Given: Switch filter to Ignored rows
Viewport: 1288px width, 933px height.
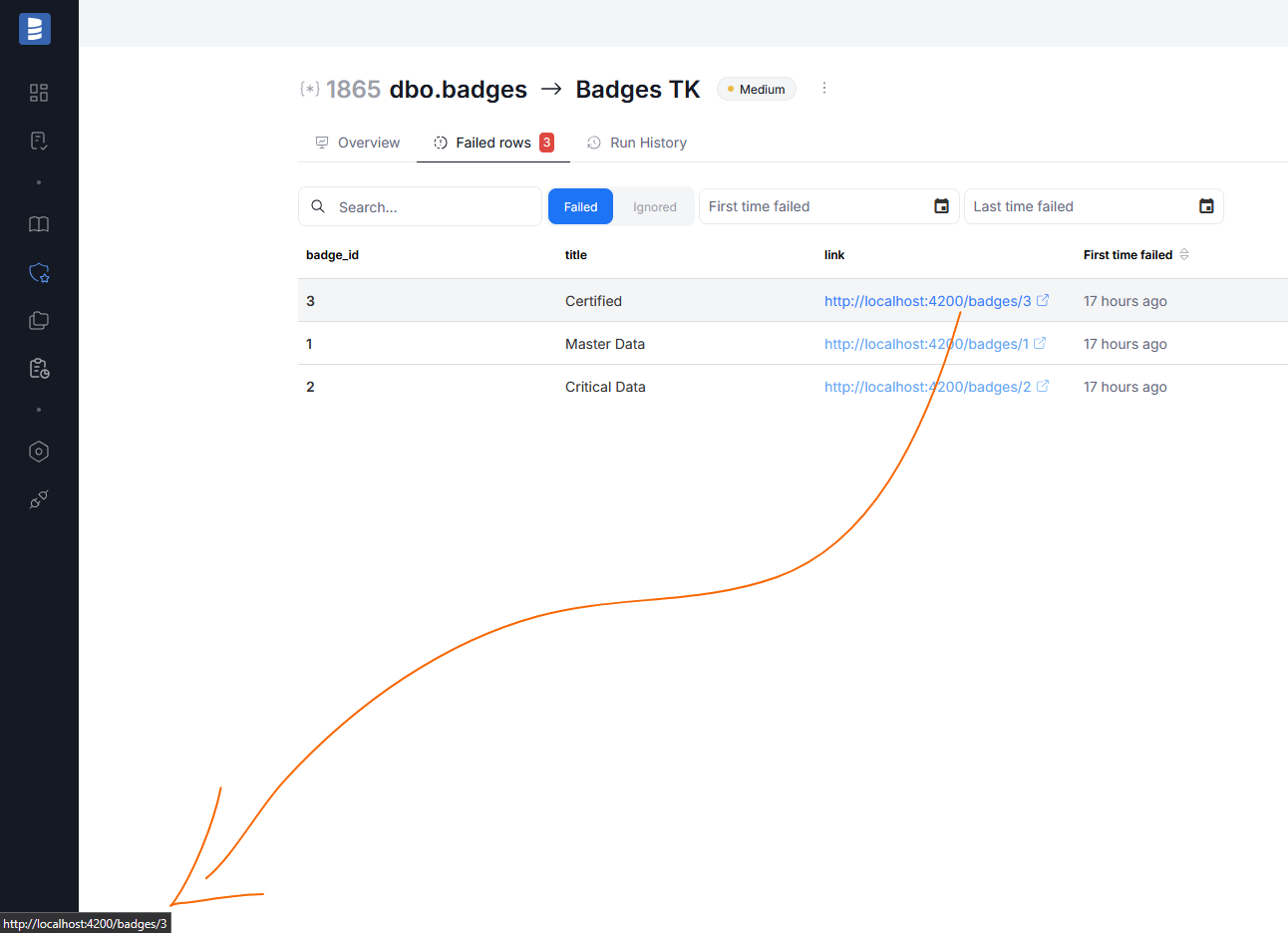Looking at the screenshot, I should (x=654, y=207).
